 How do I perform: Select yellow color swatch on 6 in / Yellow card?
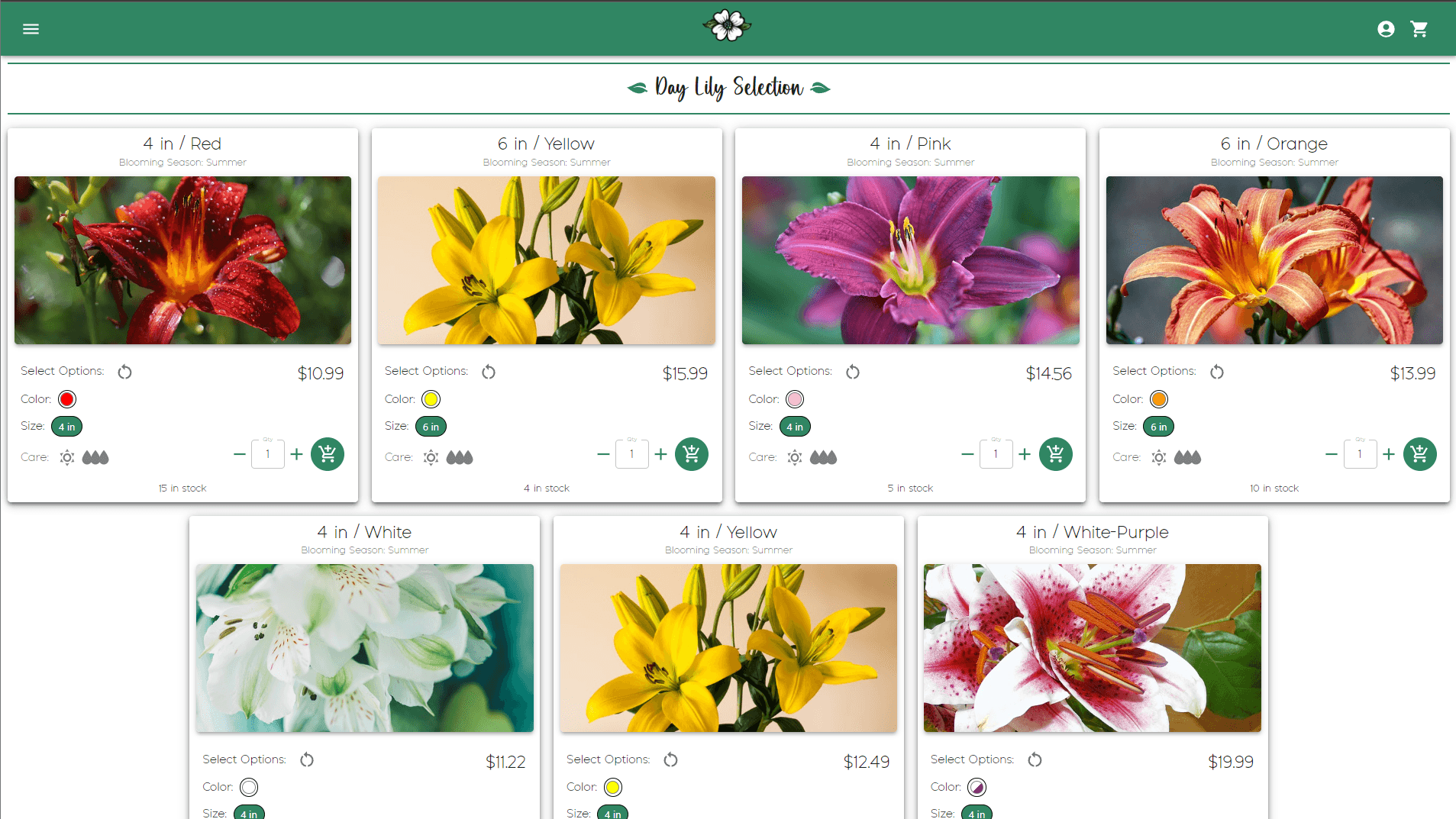point(431,399)
